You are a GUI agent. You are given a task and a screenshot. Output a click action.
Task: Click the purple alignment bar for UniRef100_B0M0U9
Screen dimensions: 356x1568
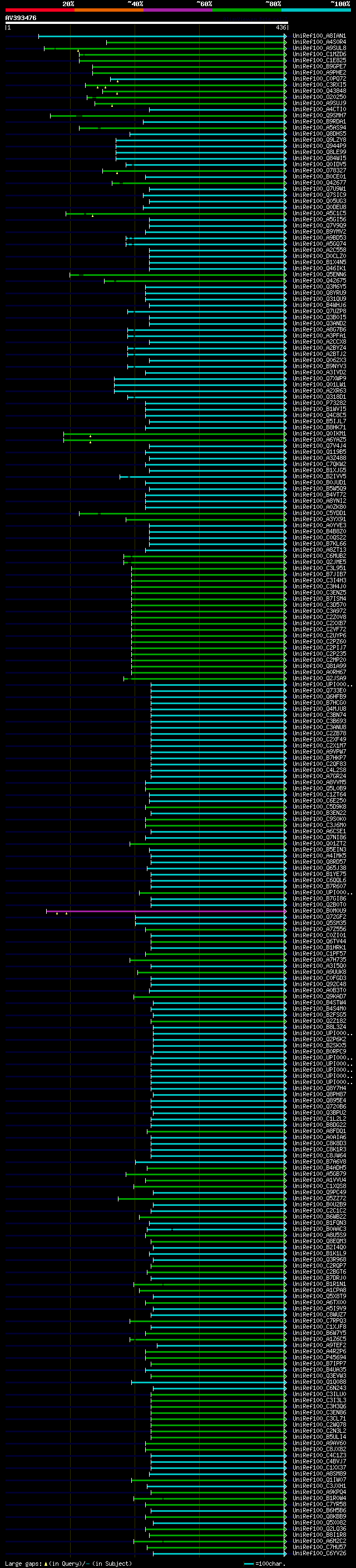click(166, 912)
